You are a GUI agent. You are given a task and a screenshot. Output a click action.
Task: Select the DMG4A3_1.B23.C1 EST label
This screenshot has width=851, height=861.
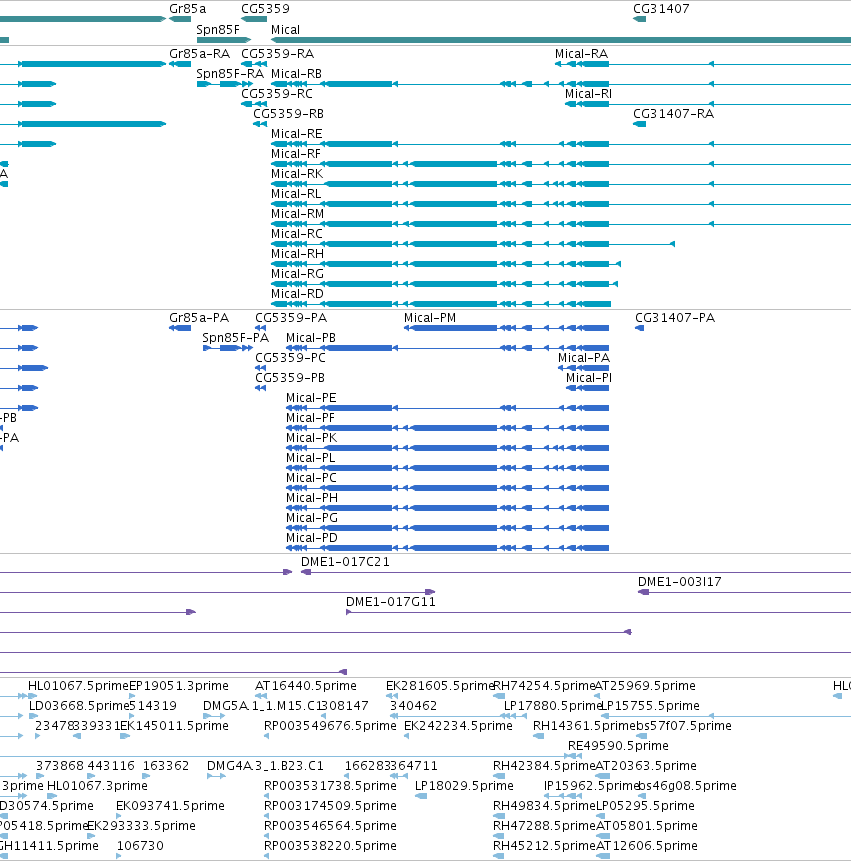tap(265, 766)
